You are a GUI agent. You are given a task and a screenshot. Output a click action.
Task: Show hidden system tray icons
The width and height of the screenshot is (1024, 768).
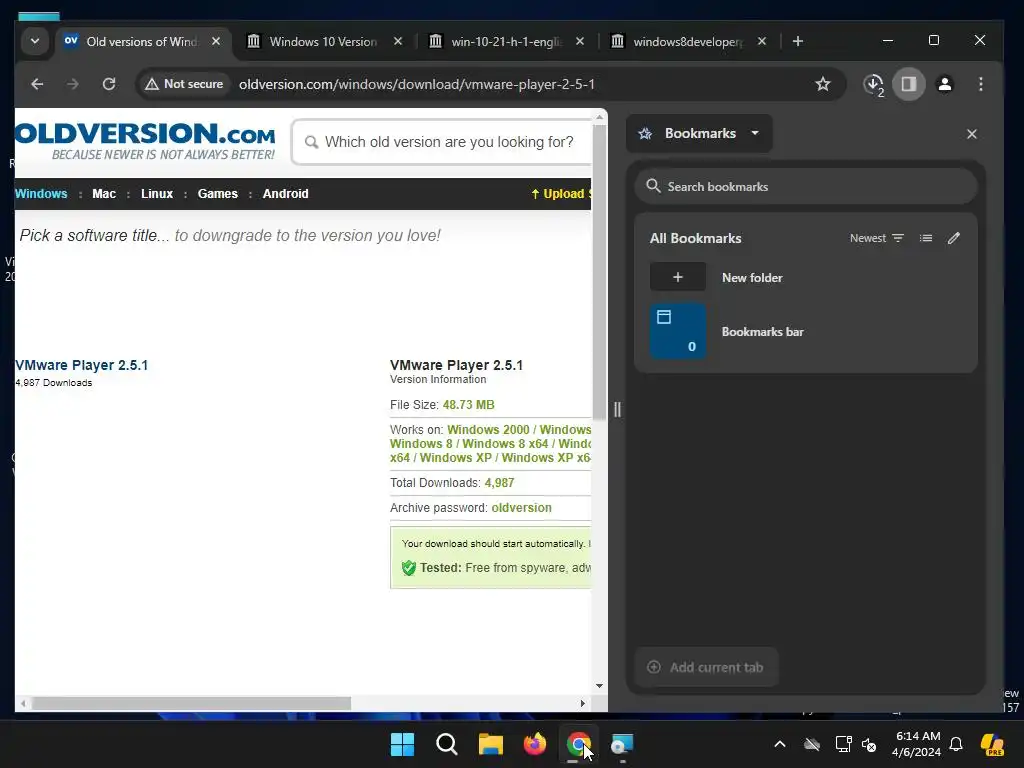pyautogui.click(x=780, y=744)
